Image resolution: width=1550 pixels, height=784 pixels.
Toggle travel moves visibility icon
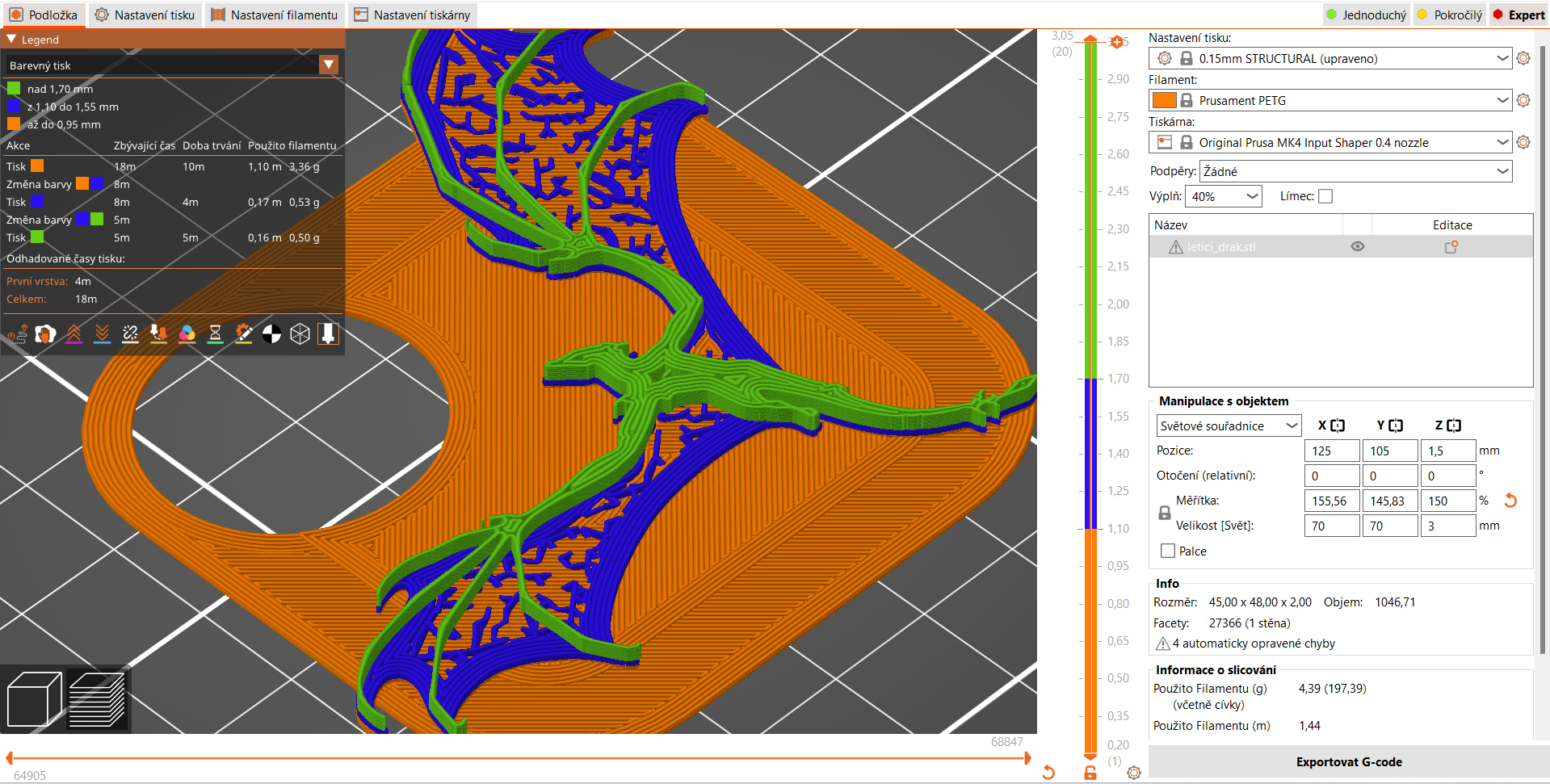click(x=17, y=334)
